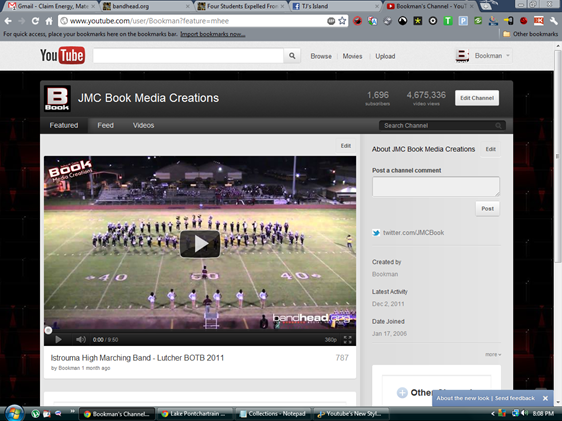Mute the video with the volume icon

point(81,339)
